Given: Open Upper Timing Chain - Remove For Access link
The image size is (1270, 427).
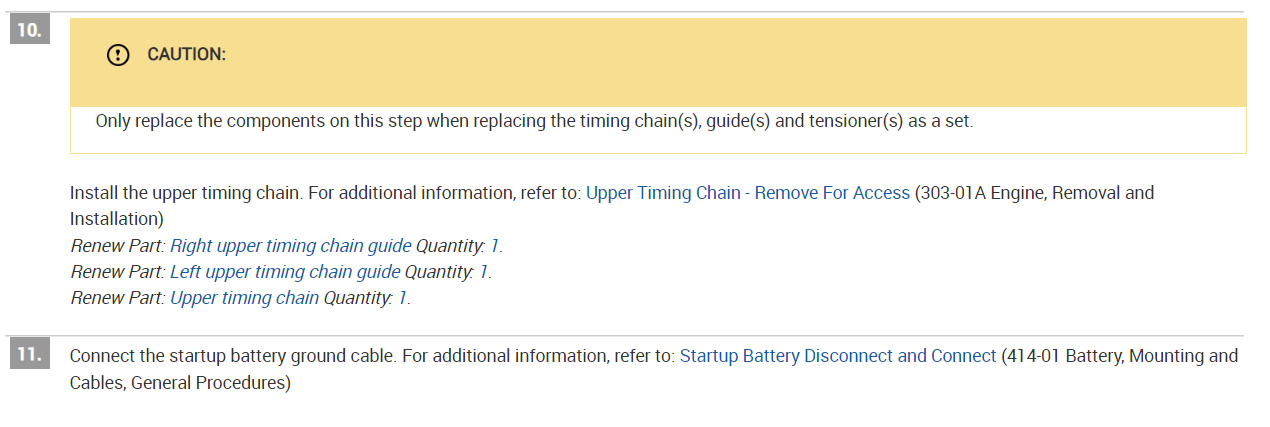Looking at the screenshot, I should [748, 193].
